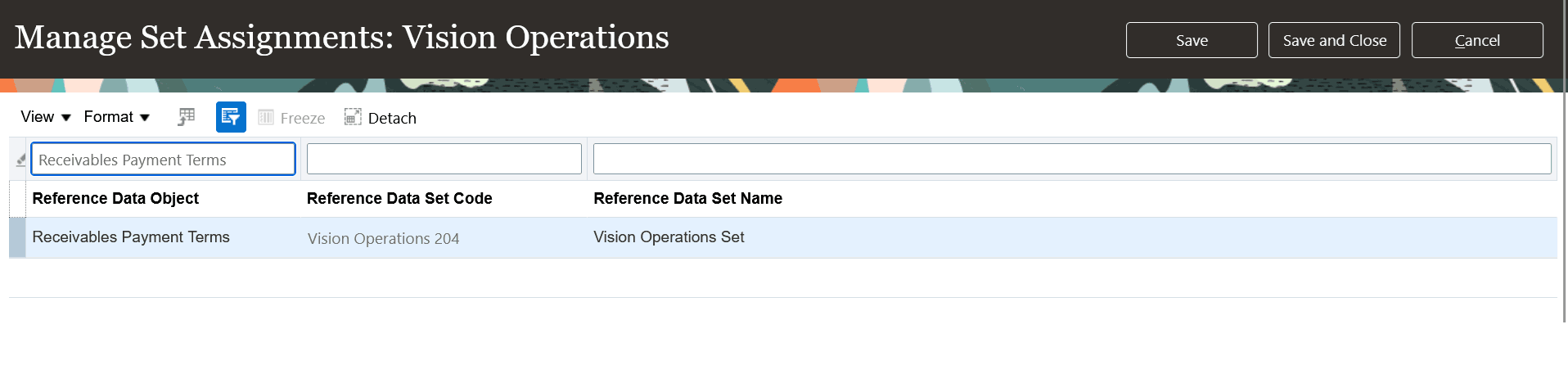Sort by Reference Data Object column header
The width and height of the screenshot is (1568, 392).
tap(115, 198)
